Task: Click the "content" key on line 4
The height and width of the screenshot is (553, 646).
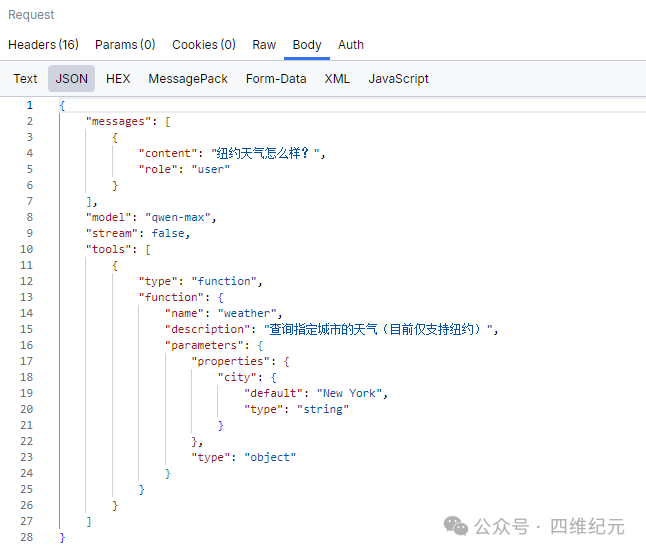Action: point(168,153)
